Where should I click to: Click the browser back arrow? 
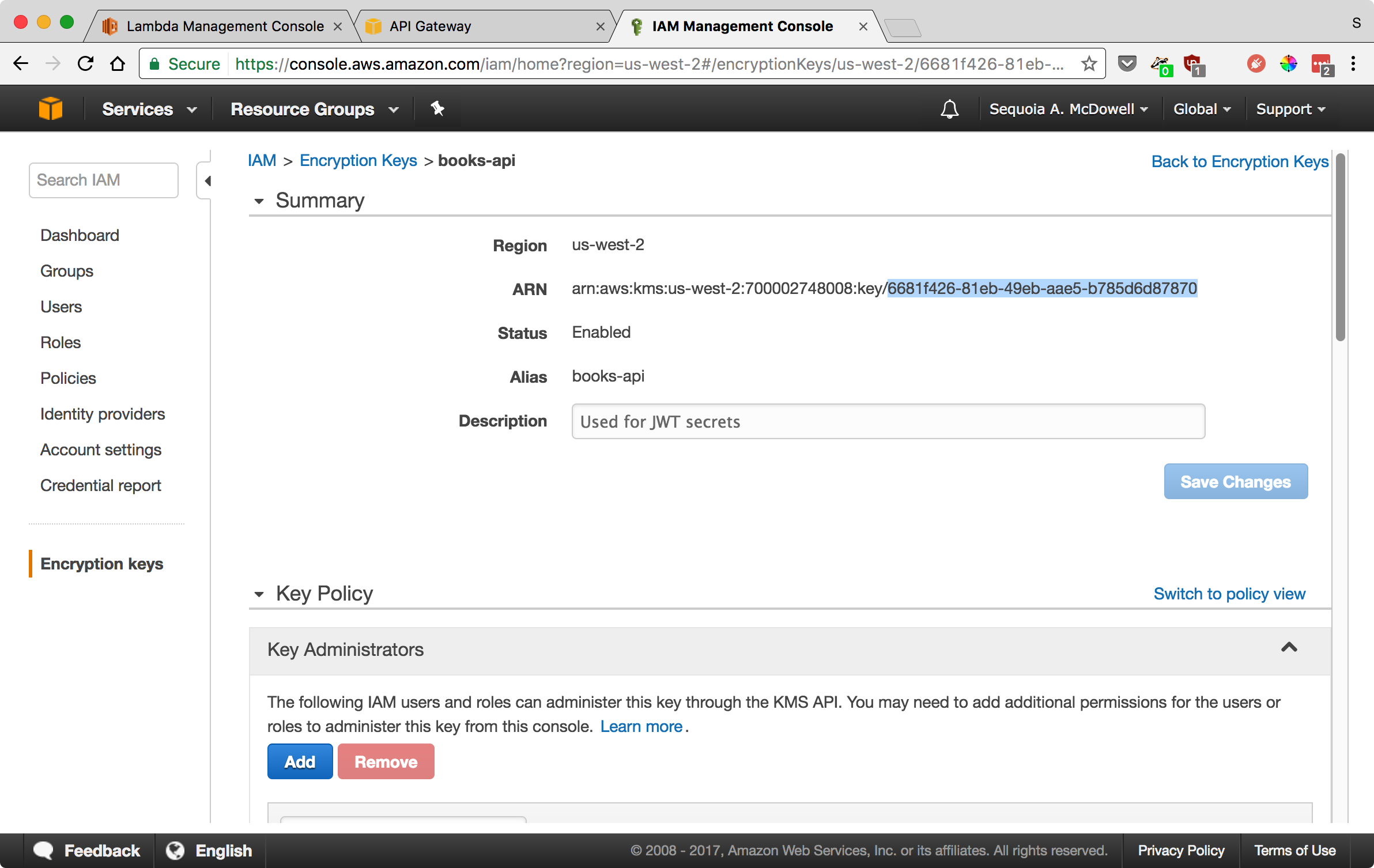tap(21, 63)
